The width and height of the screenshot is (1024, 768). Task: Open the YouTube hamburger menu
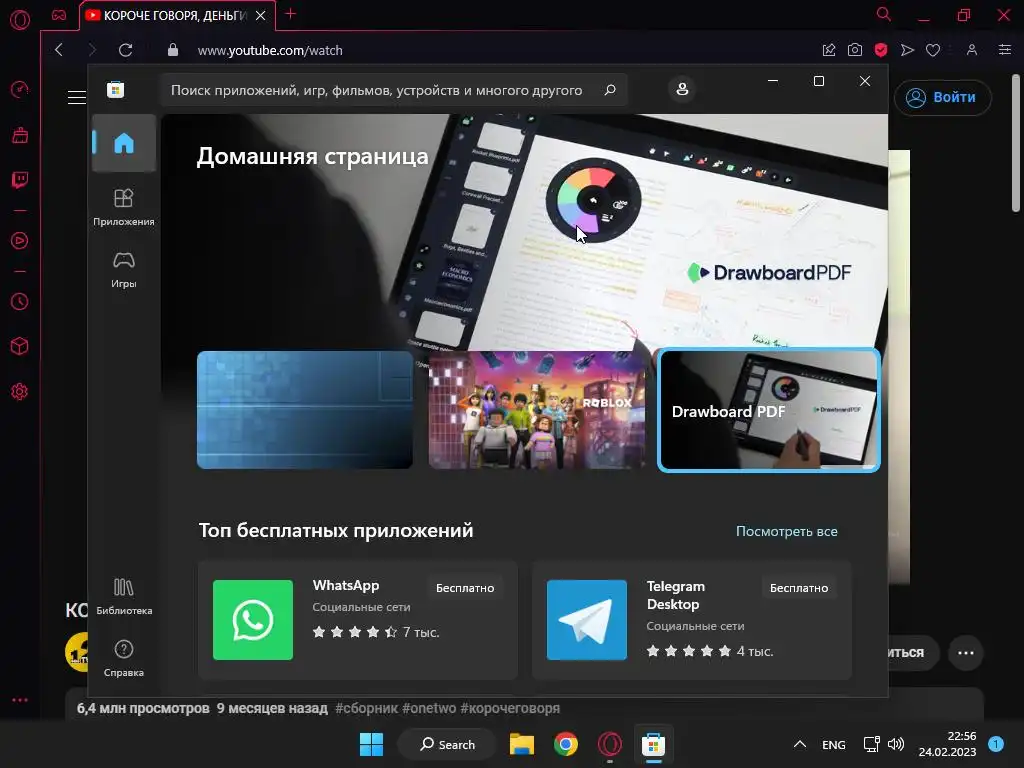pos(77,97)
